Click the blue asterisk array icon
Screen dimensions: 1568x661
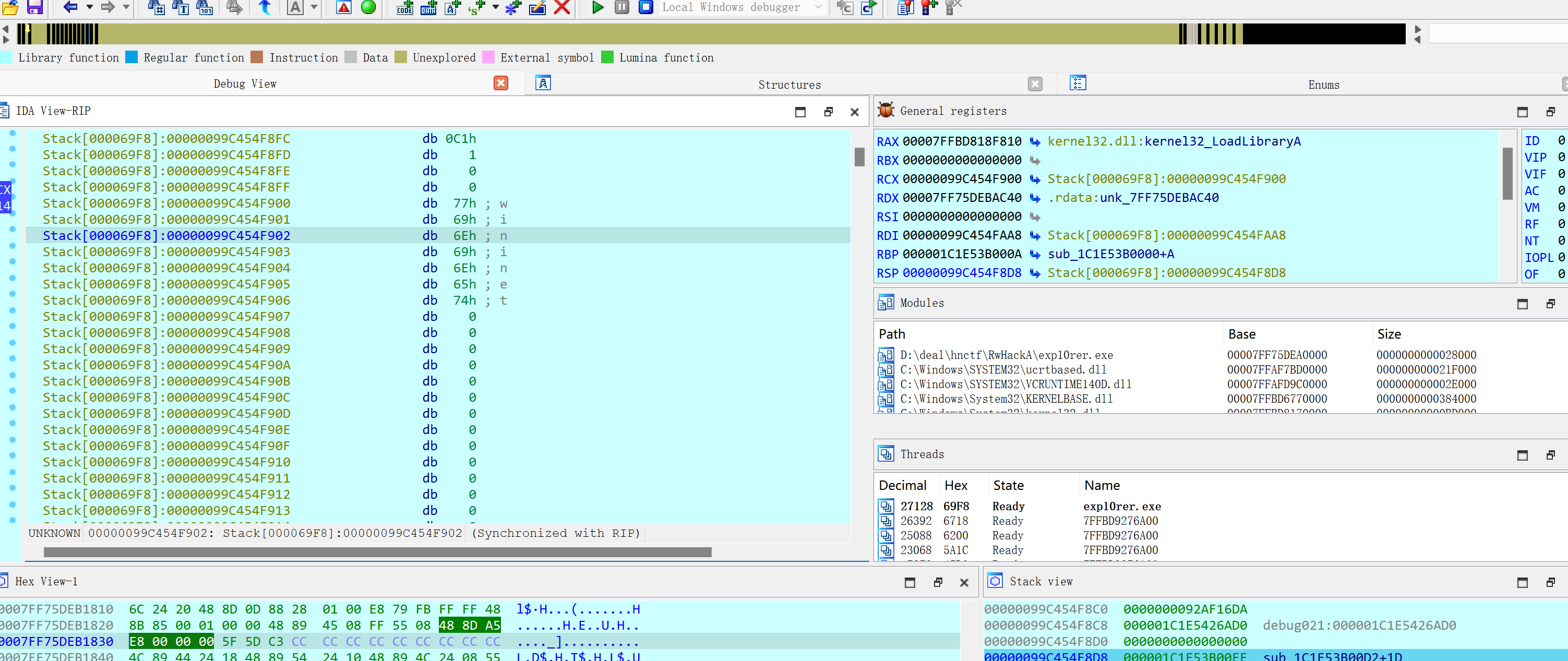[x=513, y=7]
